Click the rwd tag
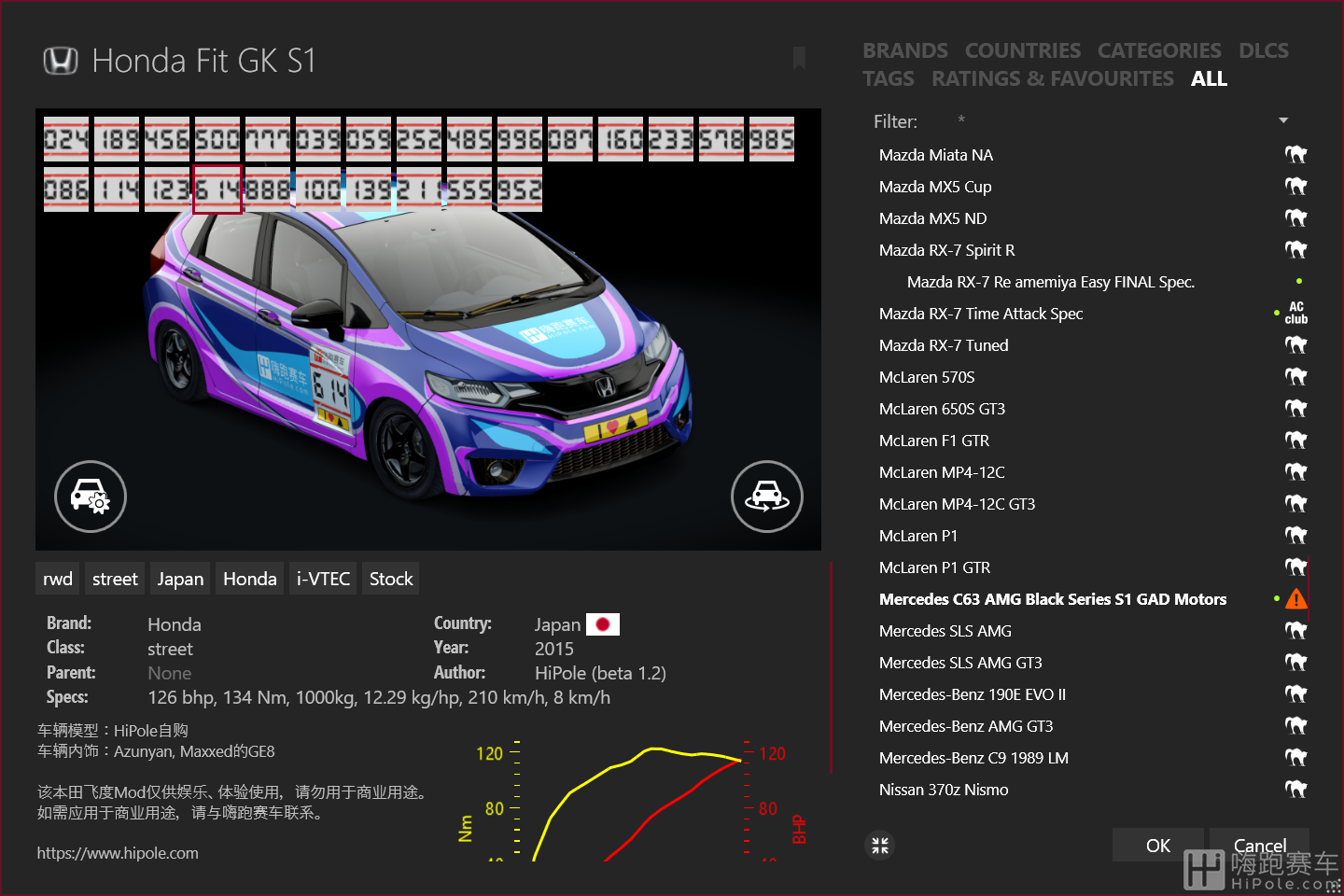The width and height of the screenshot is (1344, 896). click(58, 579)
